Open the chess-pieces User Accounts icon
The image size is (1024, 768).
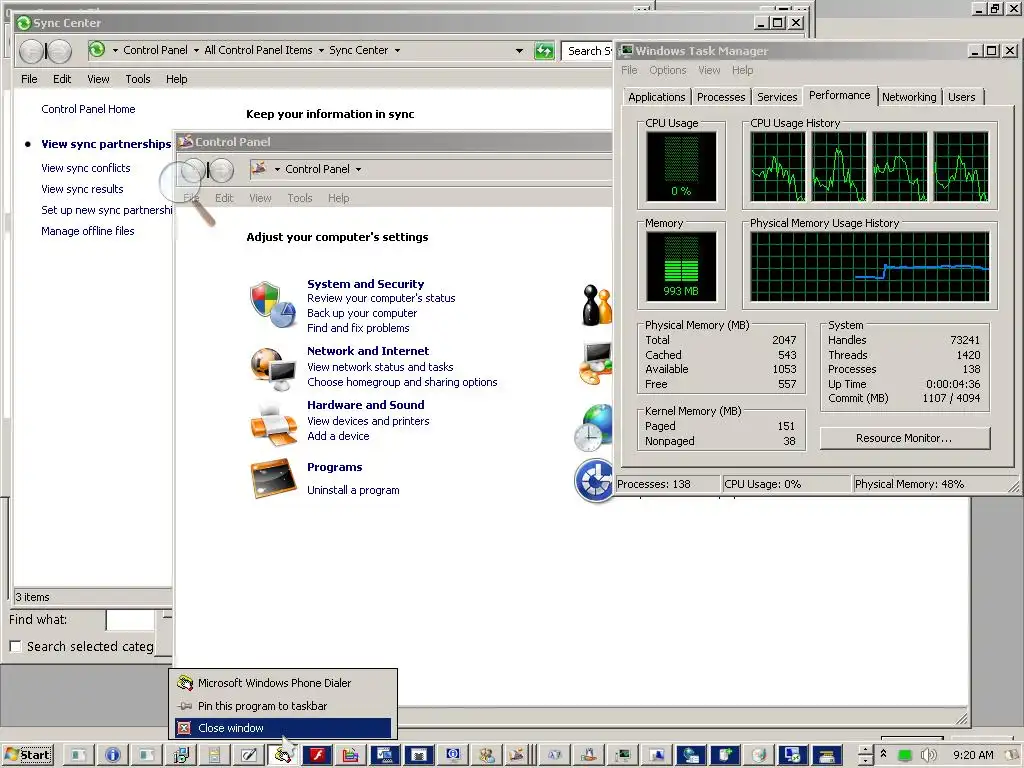tap(597, 304)
